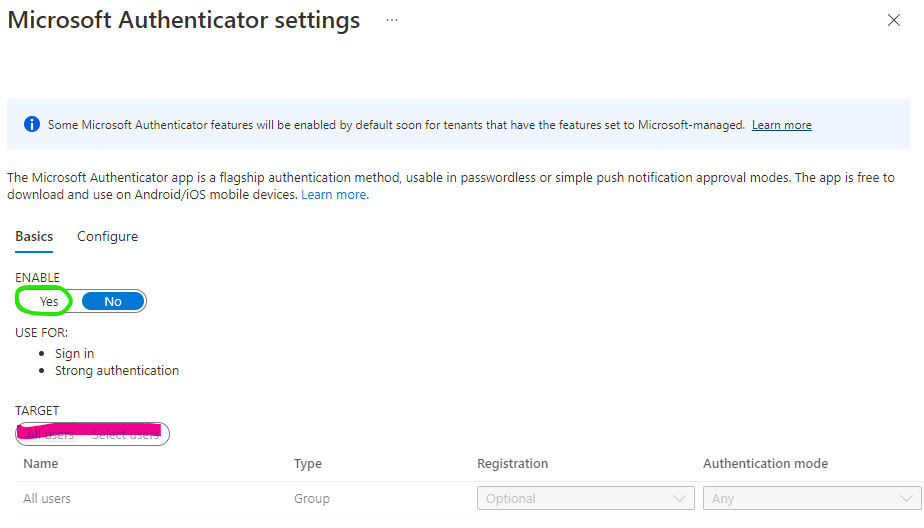This screenshot has height=528, width=924.
Task: Click the Type column header
Action: 308,464
